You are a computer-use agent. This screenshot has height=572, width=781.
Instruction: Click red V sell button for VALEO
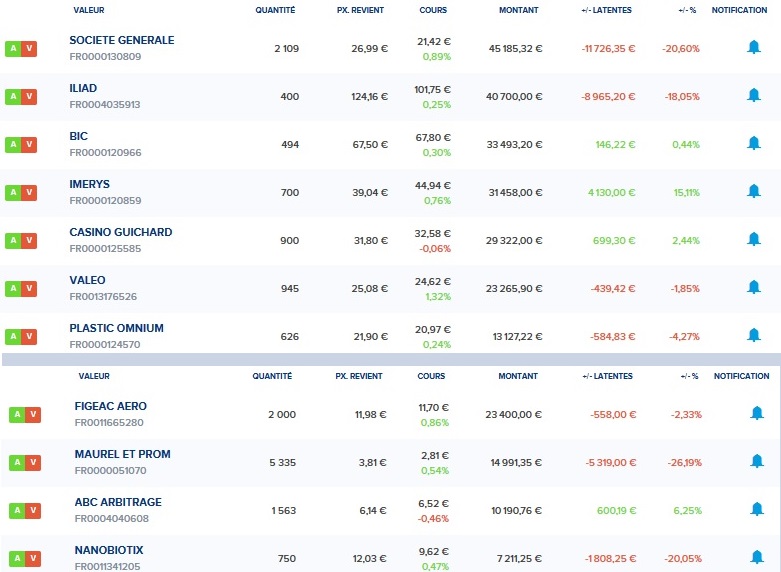[x=29, y=288]
